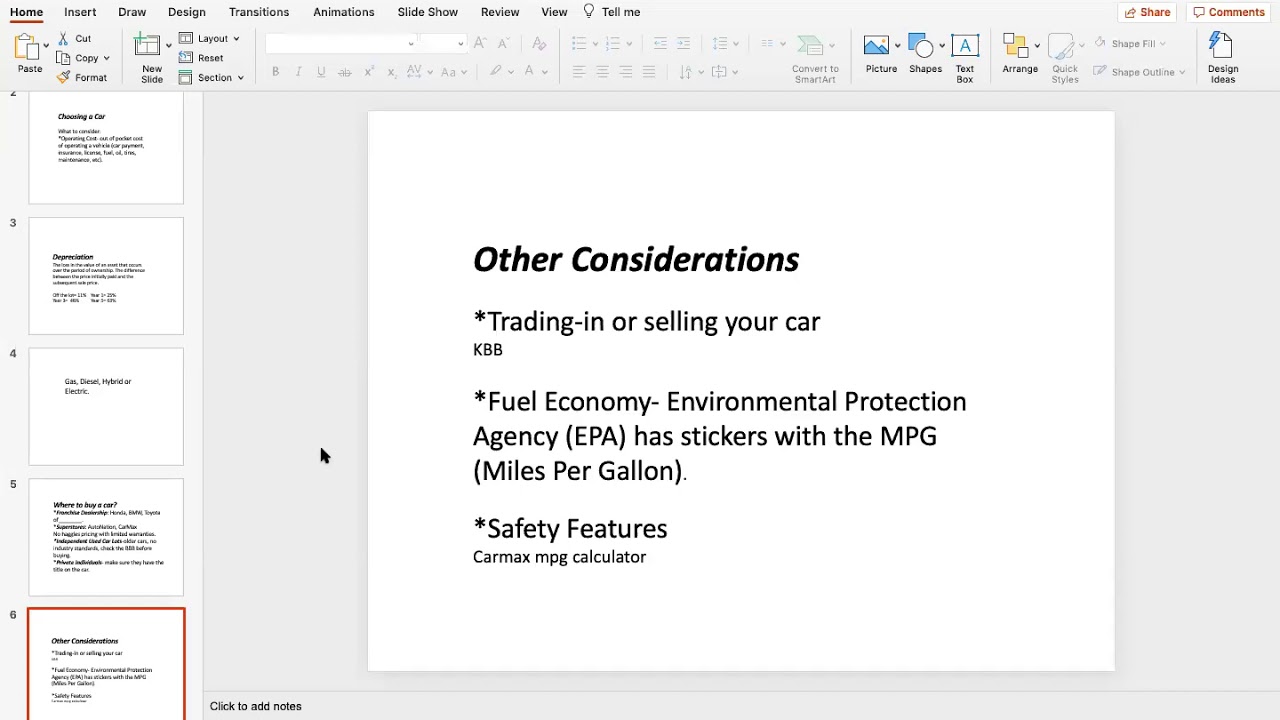Screen dimensions: 1280x720
Task: Insert a New Slide
Action: point(150,58)
